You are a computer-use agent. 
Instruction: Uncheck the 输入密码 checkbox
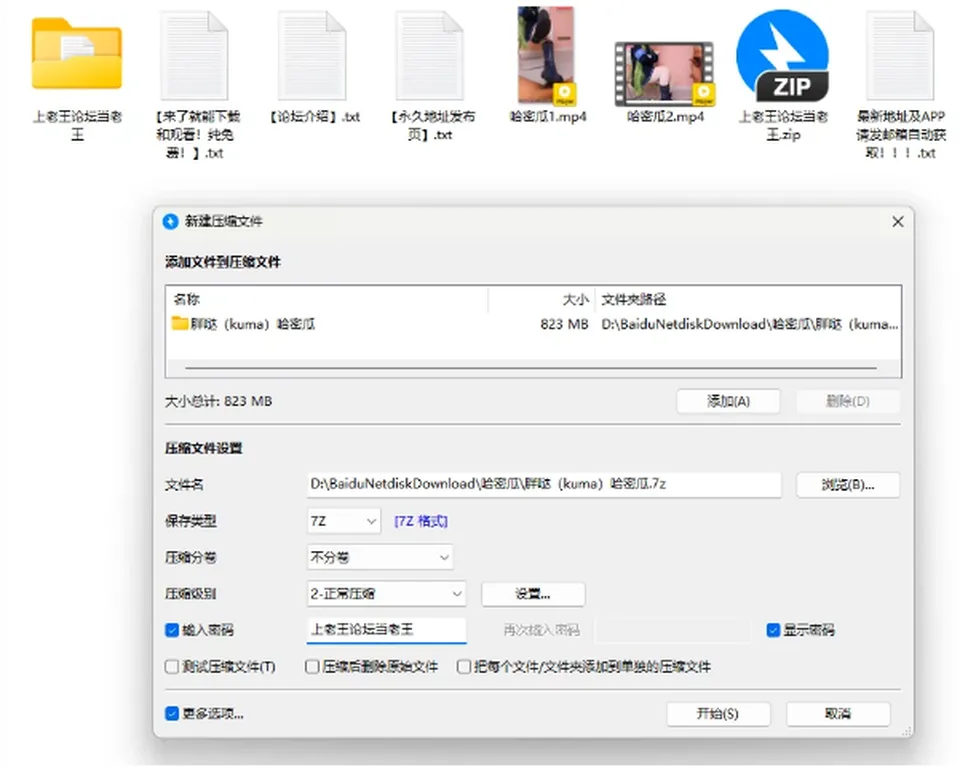172,630
